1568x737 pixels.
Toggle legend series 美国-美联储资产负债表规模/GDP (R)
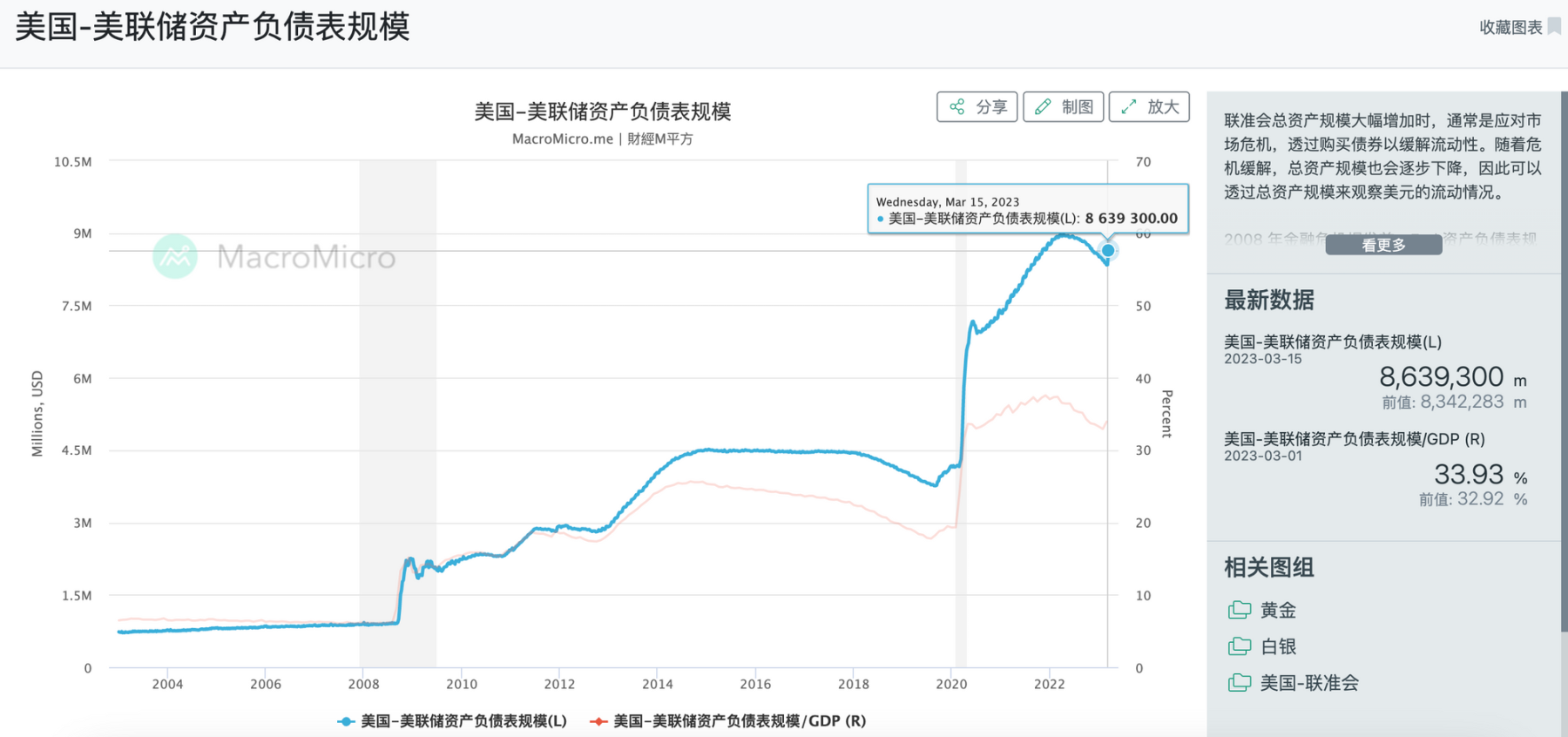tap(728, 721)
